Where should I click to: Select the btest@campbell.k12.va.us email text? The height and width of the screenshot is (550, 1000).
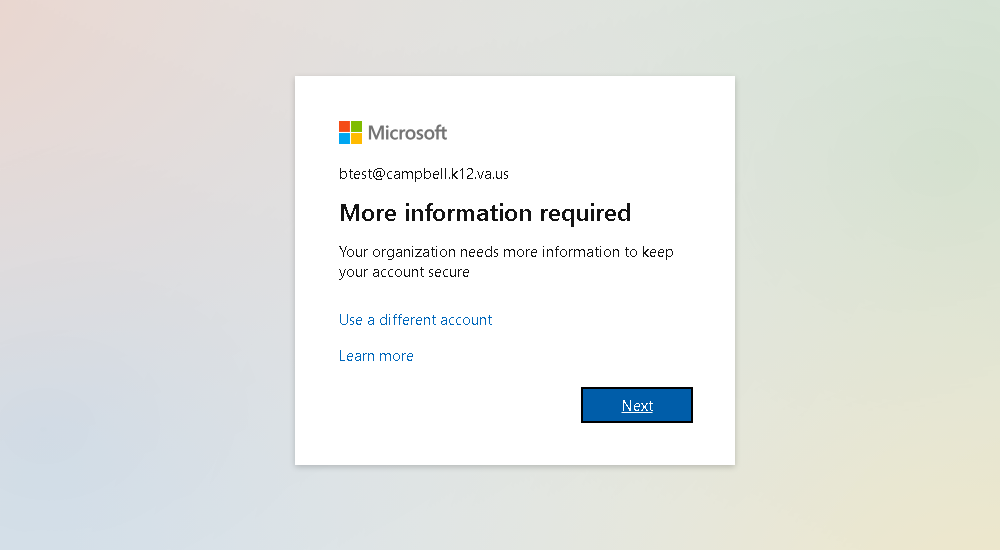coord(423,174)
